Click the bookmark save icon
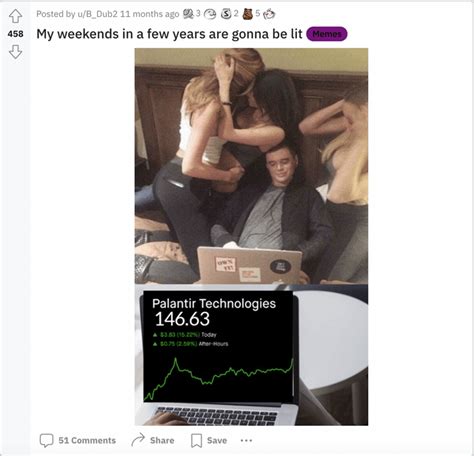This screenshot has height=456, width=474. coord(196,440)
